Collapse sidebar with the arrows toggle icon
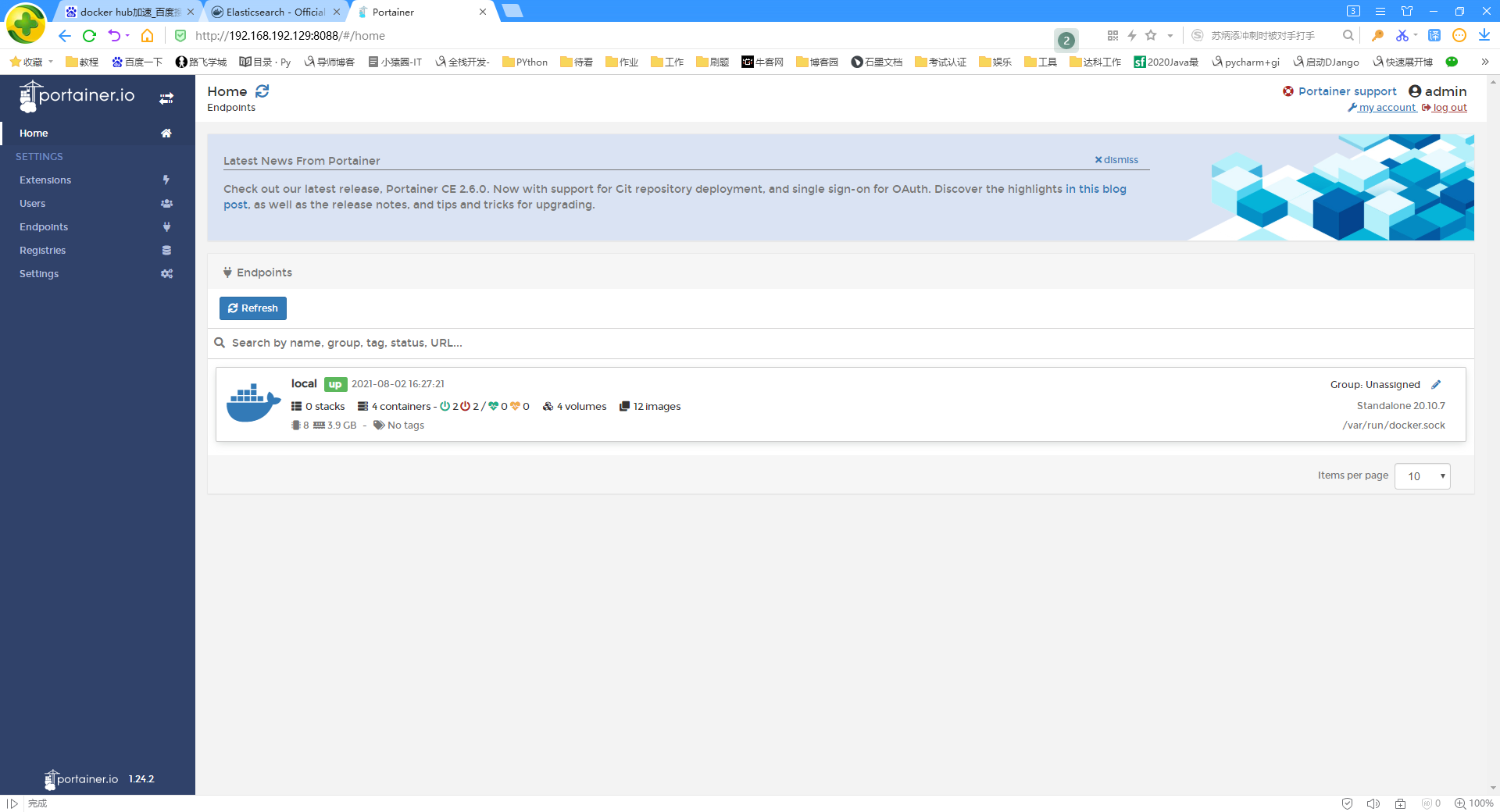 [x=166, y=98]
